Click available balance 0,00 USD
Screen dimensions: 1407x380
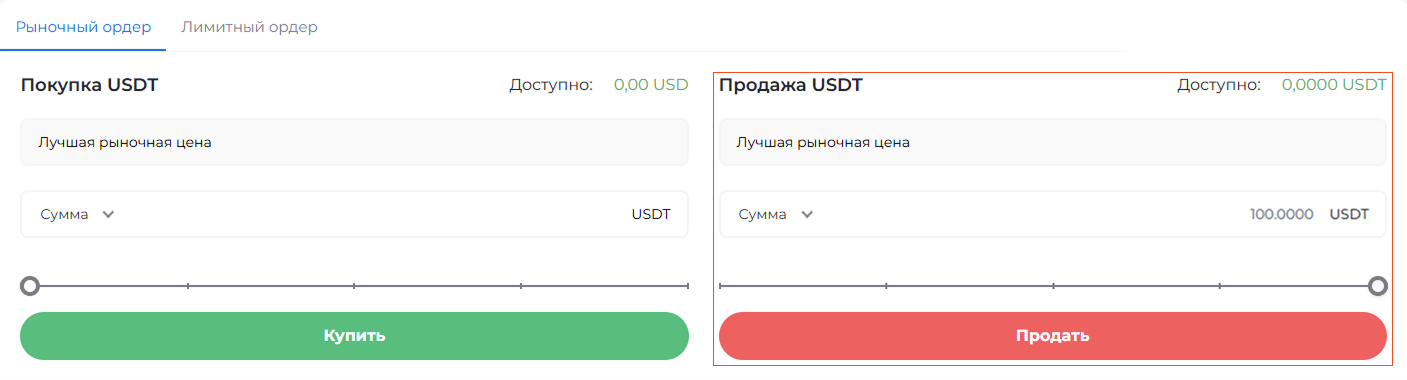tap(651, 85)
